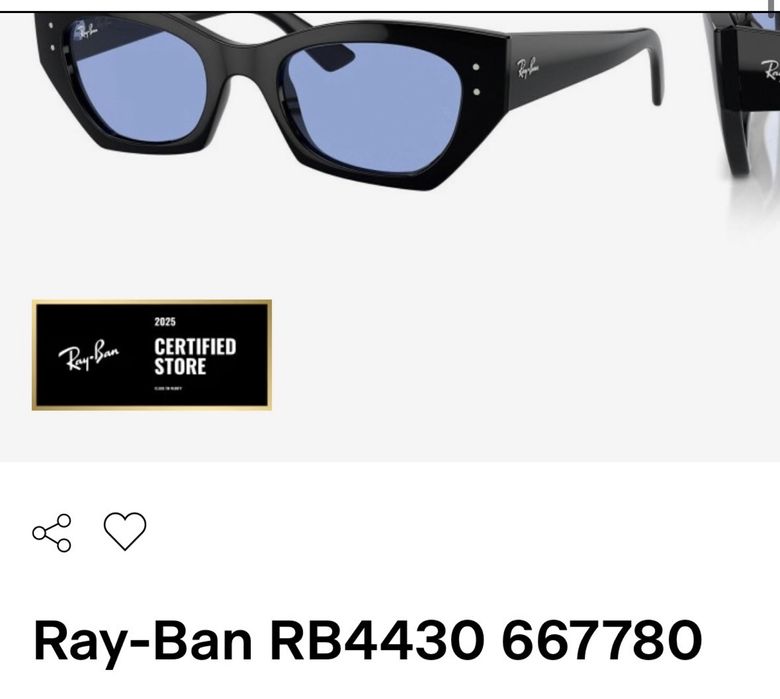Screen dimensions: 780x699
Task: Click the CERTIFIED STORE text
Action: 195,356
